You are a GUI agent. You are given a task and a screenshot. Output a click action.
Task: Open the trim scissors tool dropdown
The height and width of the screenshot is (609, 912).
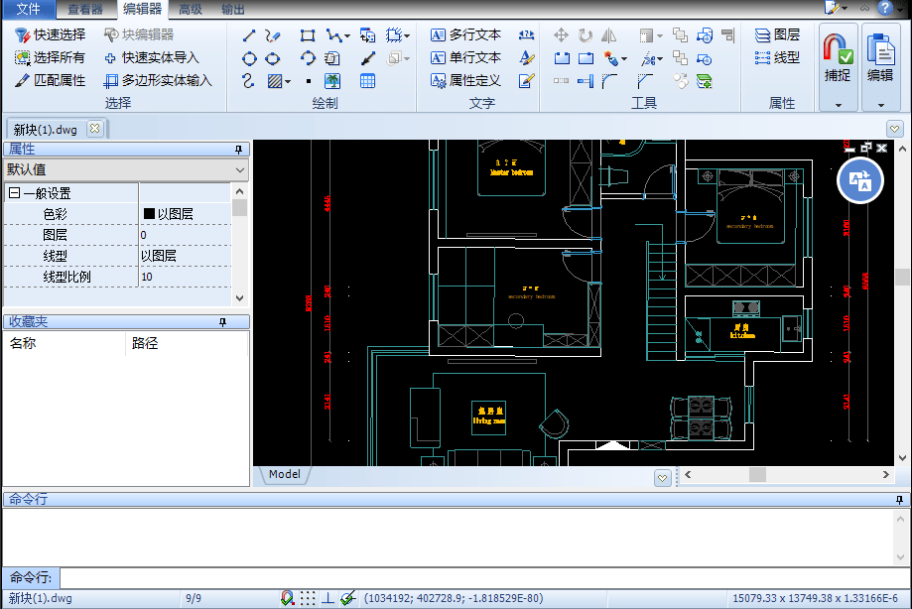(x=660, y=59)
